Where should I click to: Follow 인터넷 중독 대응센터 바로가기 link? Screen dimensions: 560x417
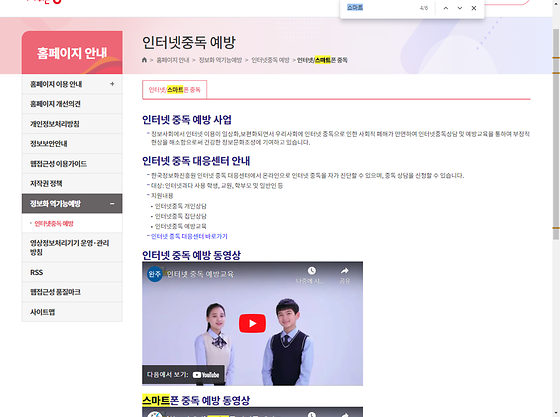click(x=189, y=236)
